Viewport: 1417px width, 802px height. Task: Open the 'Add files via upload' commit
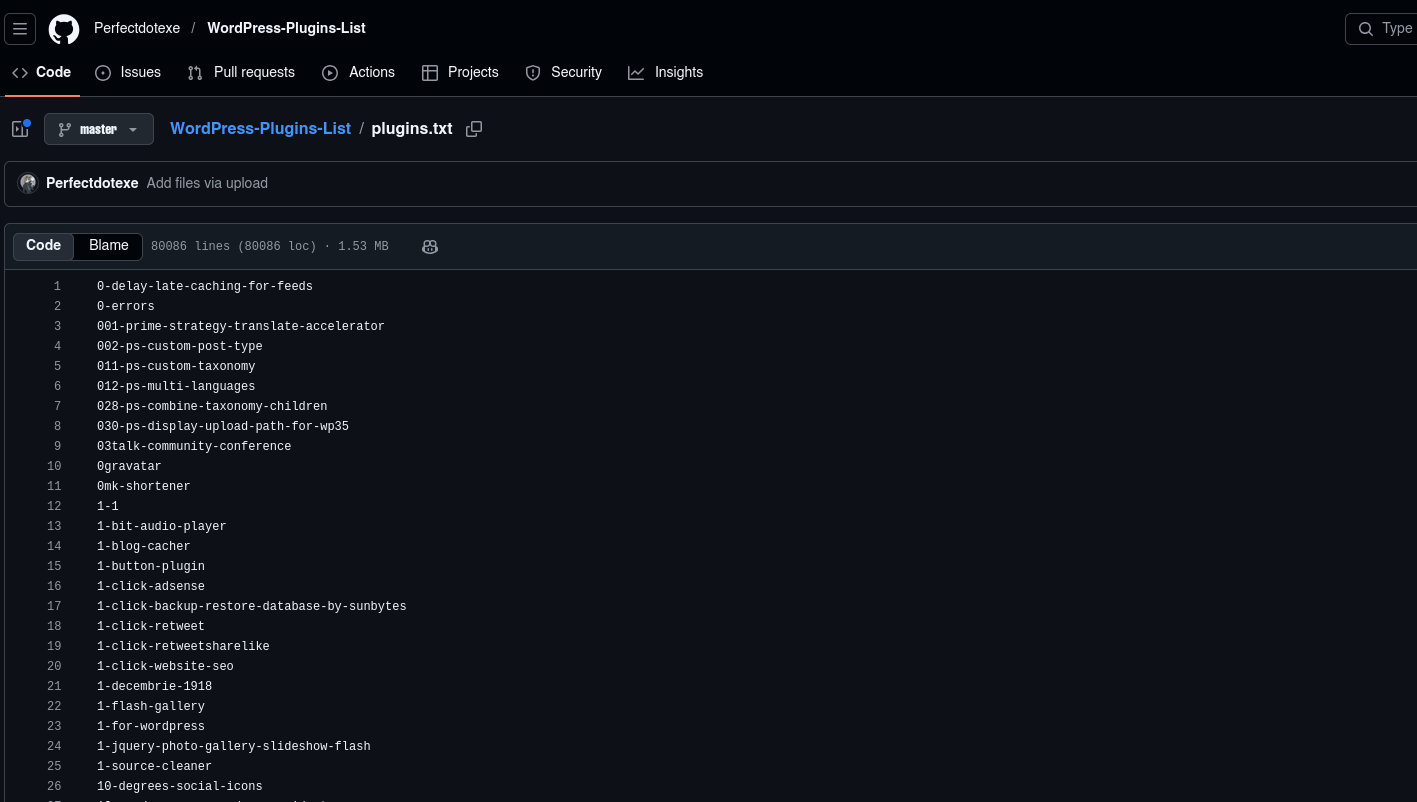207,183
